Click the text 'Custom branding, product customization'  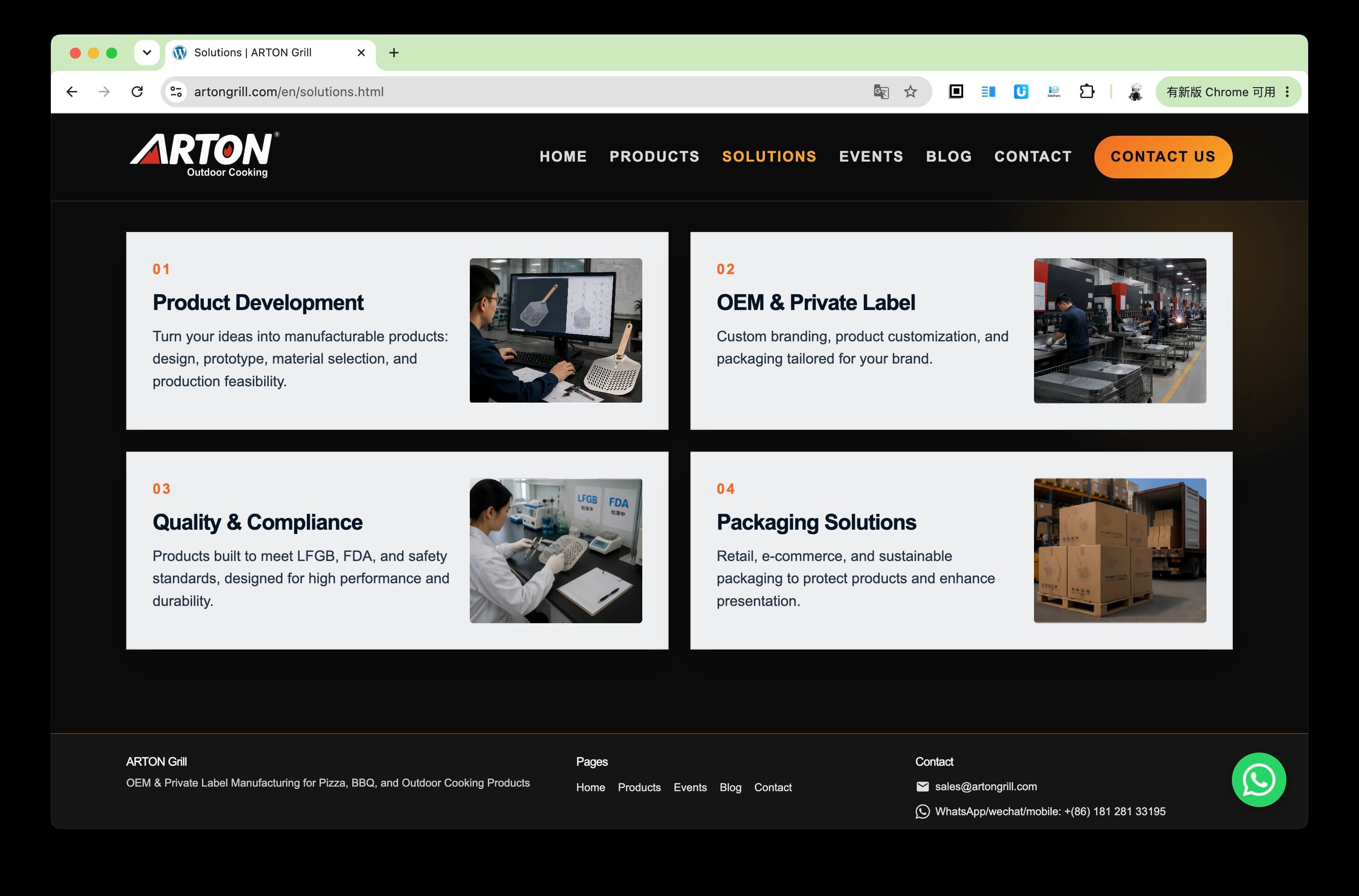click(x=848, y=337)
